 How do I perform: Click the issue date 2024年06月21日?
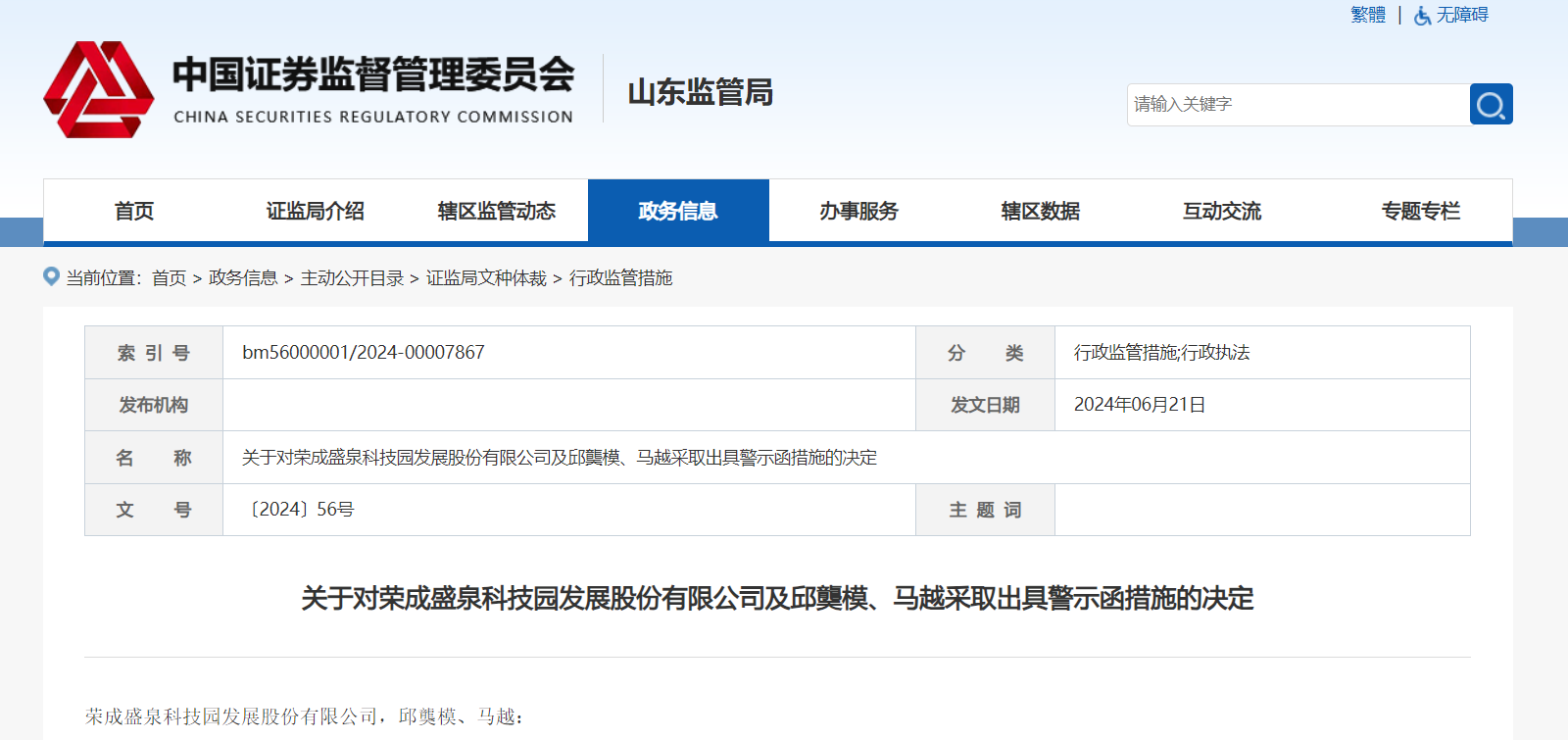point(1140,405)
